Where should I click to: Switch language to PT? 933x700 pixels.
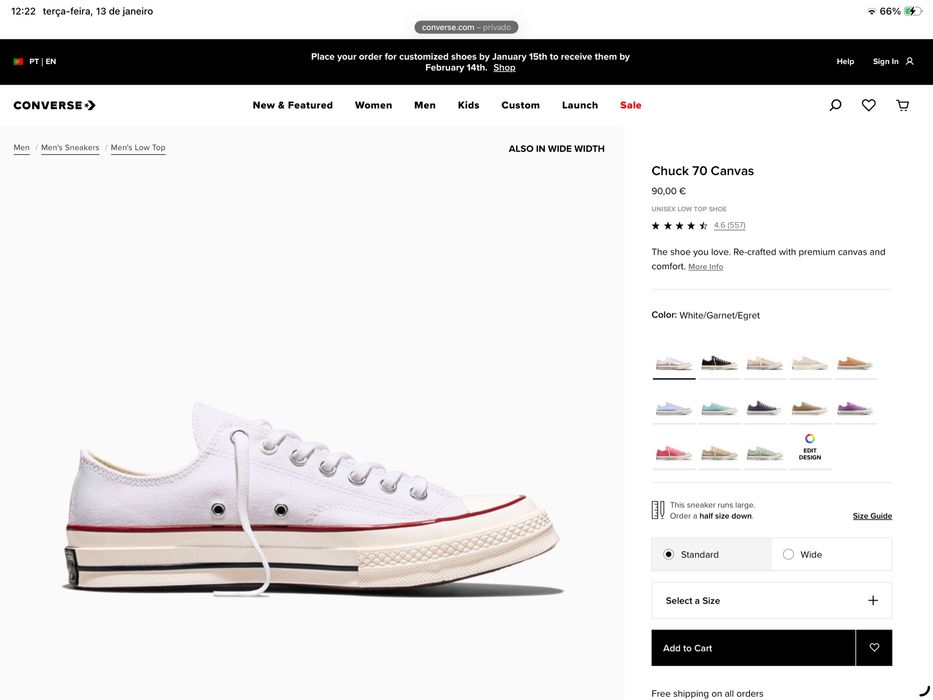34,61
